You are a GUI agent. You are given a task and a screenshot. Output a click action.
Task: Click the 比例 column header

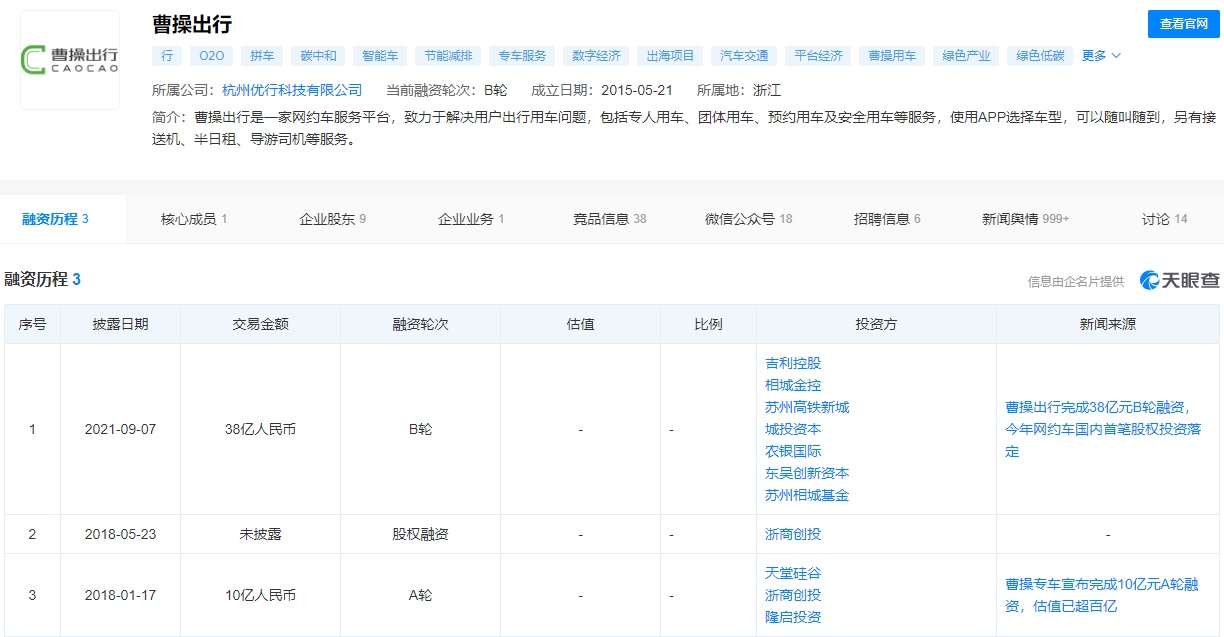(708, 324)
